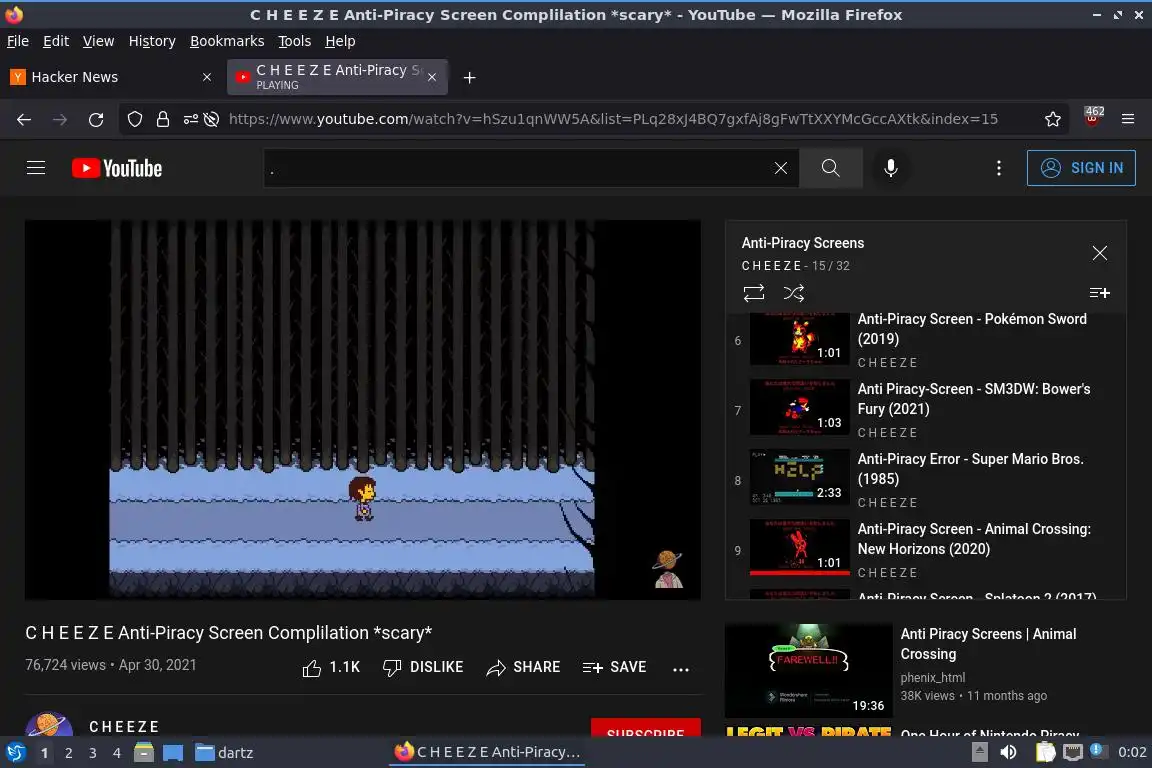The height and width of the screenshot is (768, 1152).
Task: Toggle loop playlist
Action: (x=754, y=293)
